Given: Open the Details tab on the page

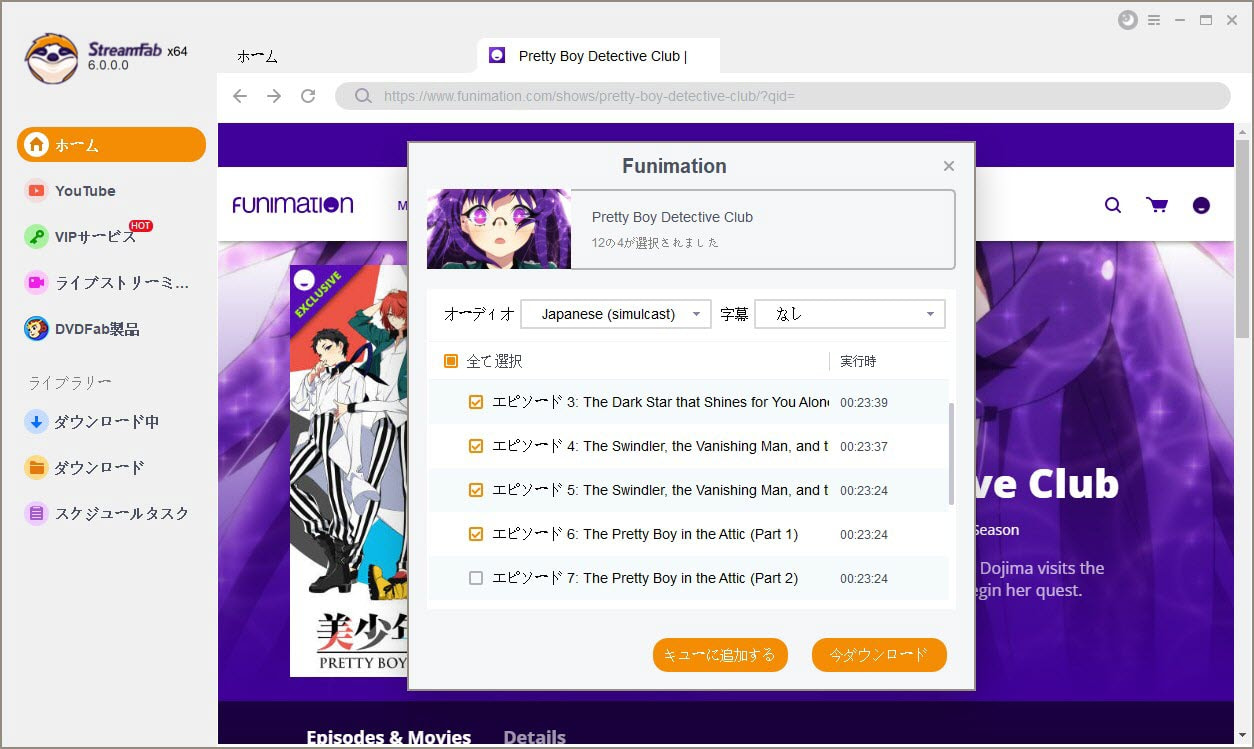Looking at the screenshot, I should click(x=535, y=737).
